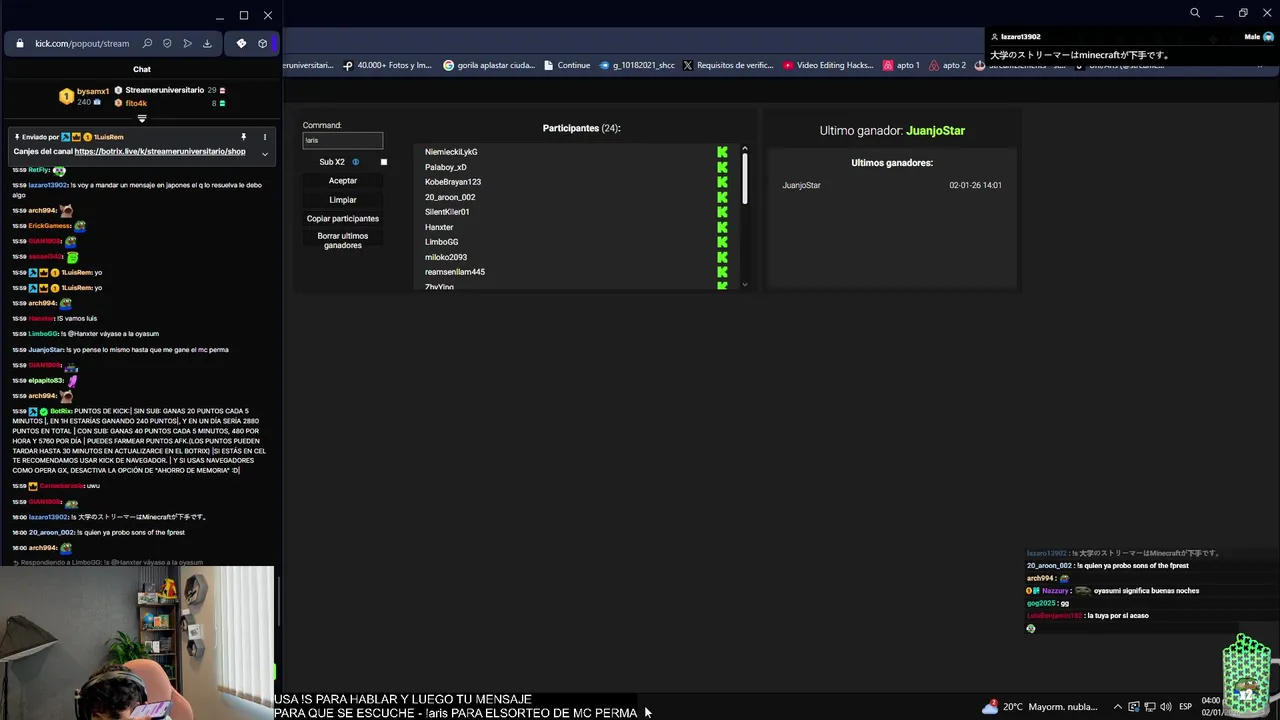
Task: Open the gorila aplastar ciuda... bookmark
Action: [488, 65]
